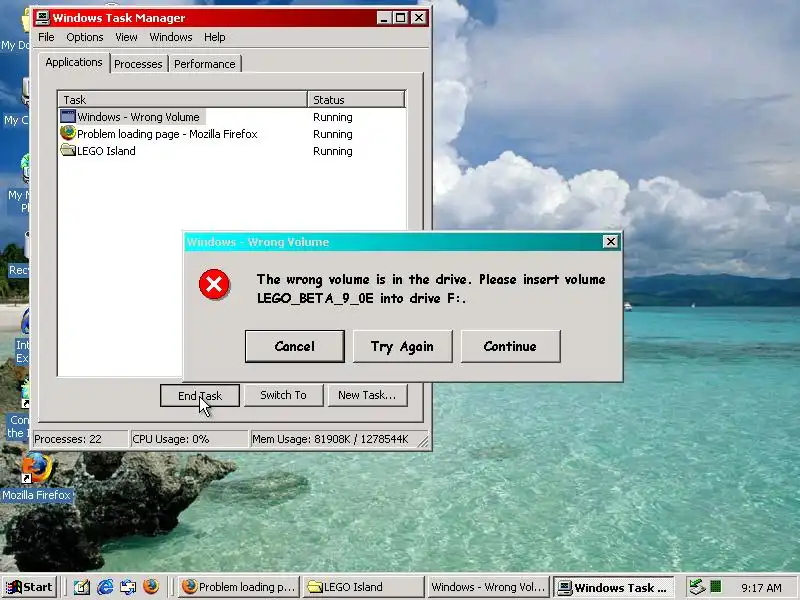Click the Task Manager resize grip corner
The height and width of the screenshot is (600, 800).
423,442
